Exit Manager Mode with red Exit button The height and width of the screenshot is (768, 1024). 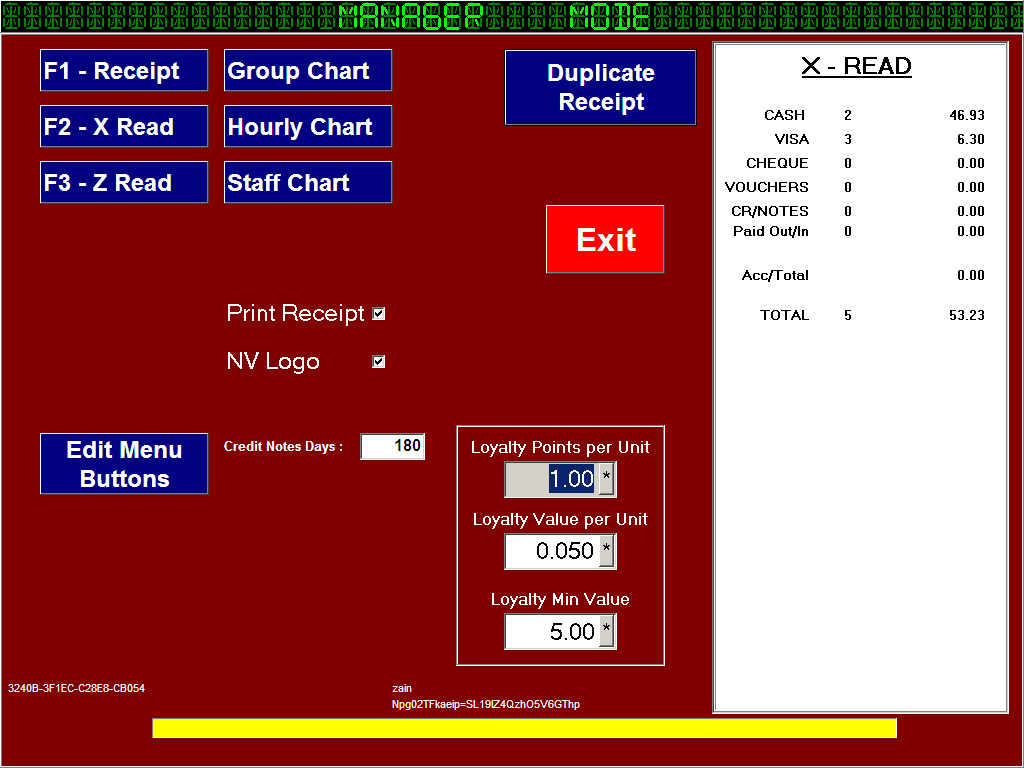pos(605,240)
